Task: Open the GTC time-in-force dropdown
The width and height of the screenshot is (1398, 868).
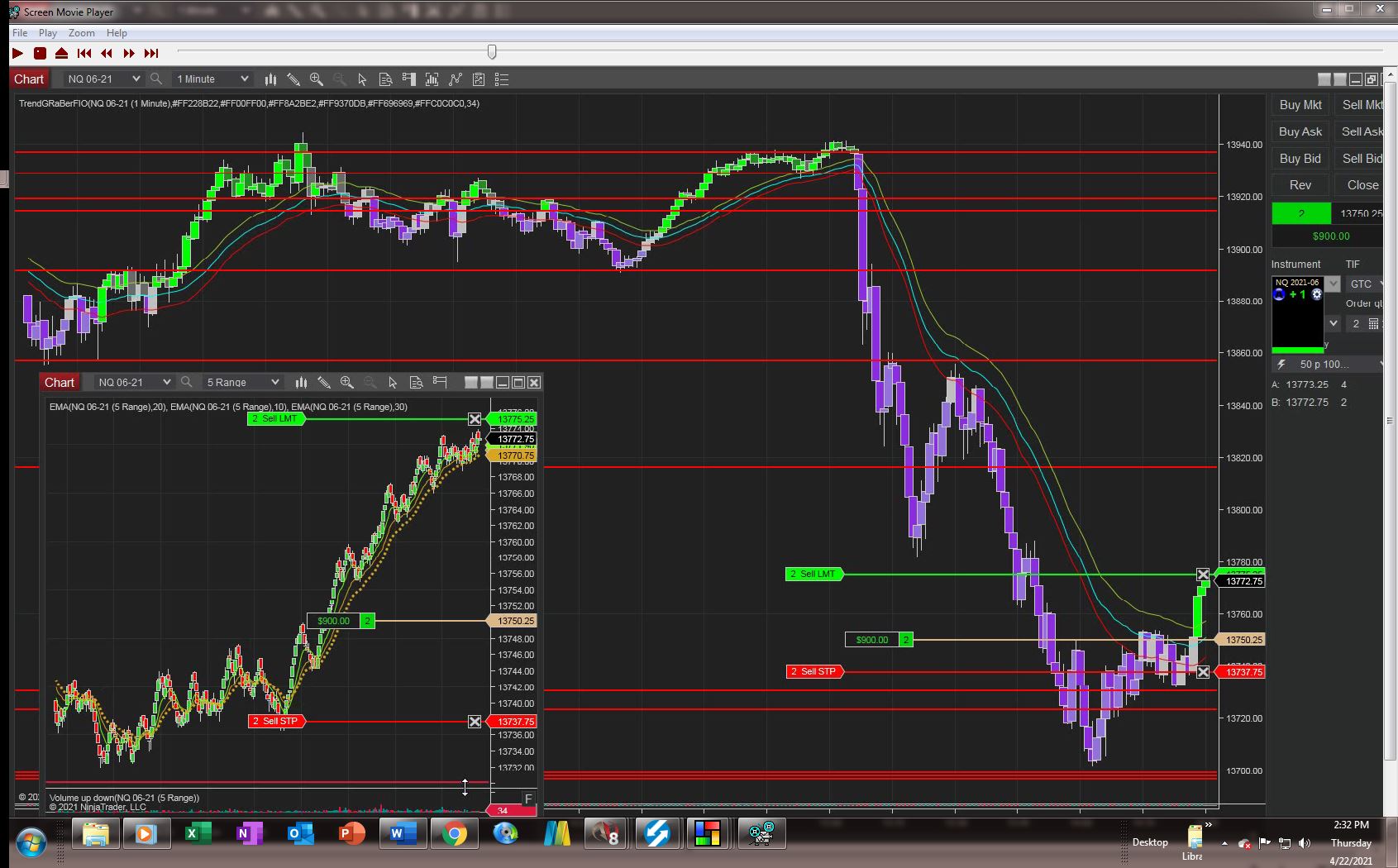Action: pyautogui.click(x=1365, y=284)
